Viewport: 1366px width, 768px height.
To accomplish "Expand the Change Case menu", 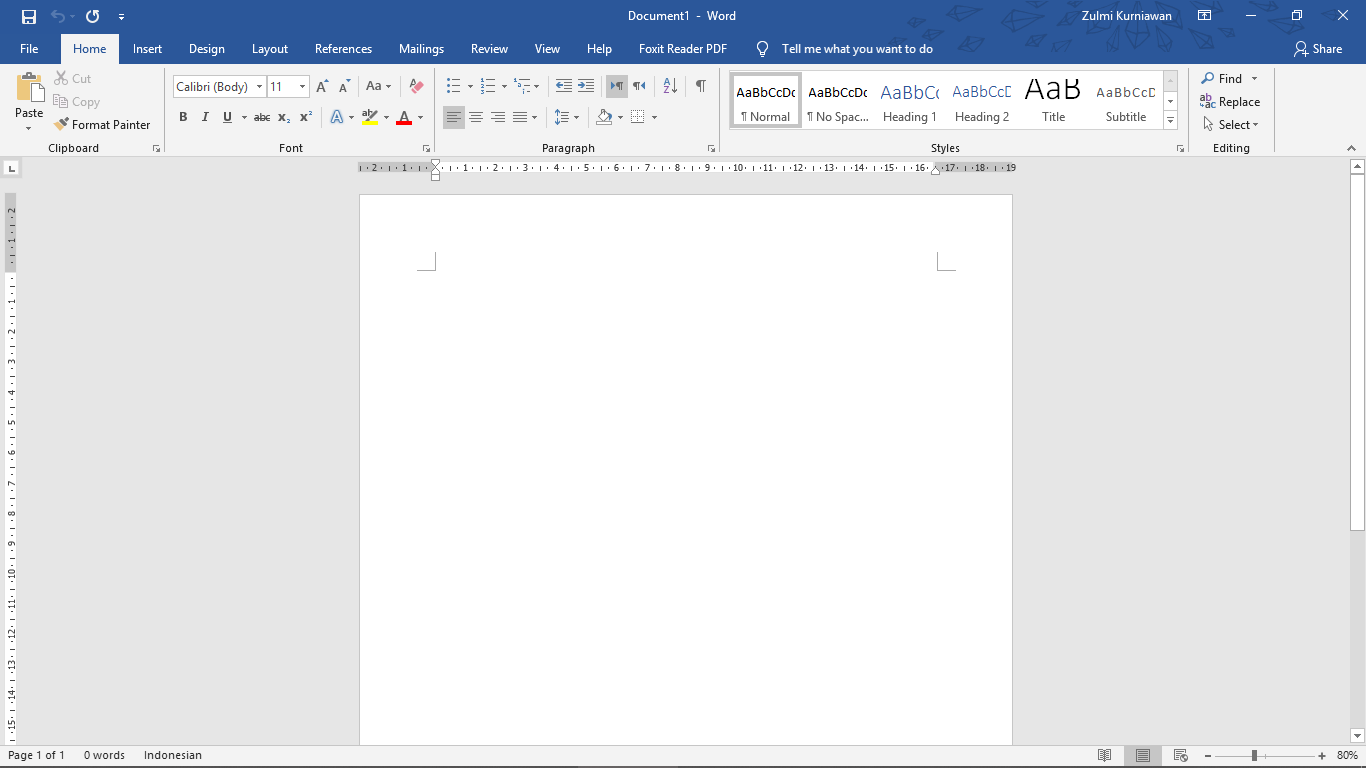I will [378, 87].
